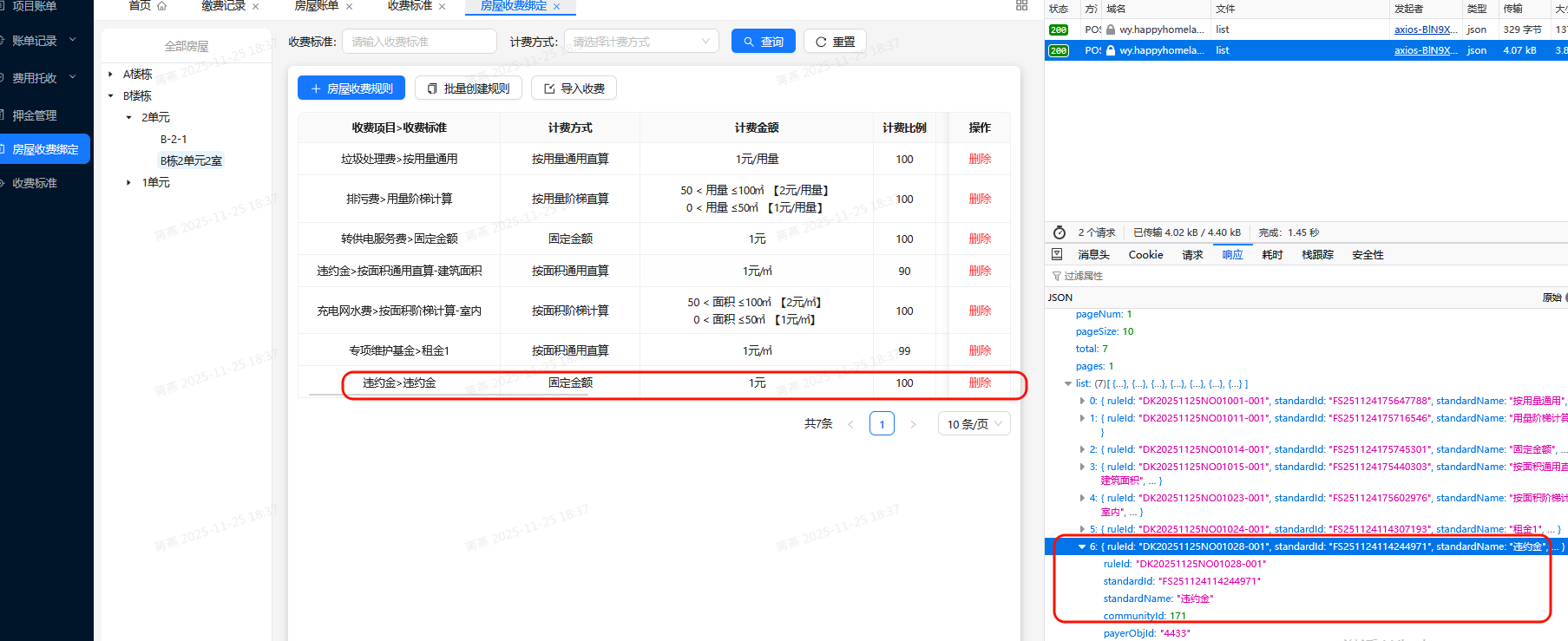Screen dimensions: 1568x641
Task: Collapse the 2单元 tree node
Action: [129, 118]
